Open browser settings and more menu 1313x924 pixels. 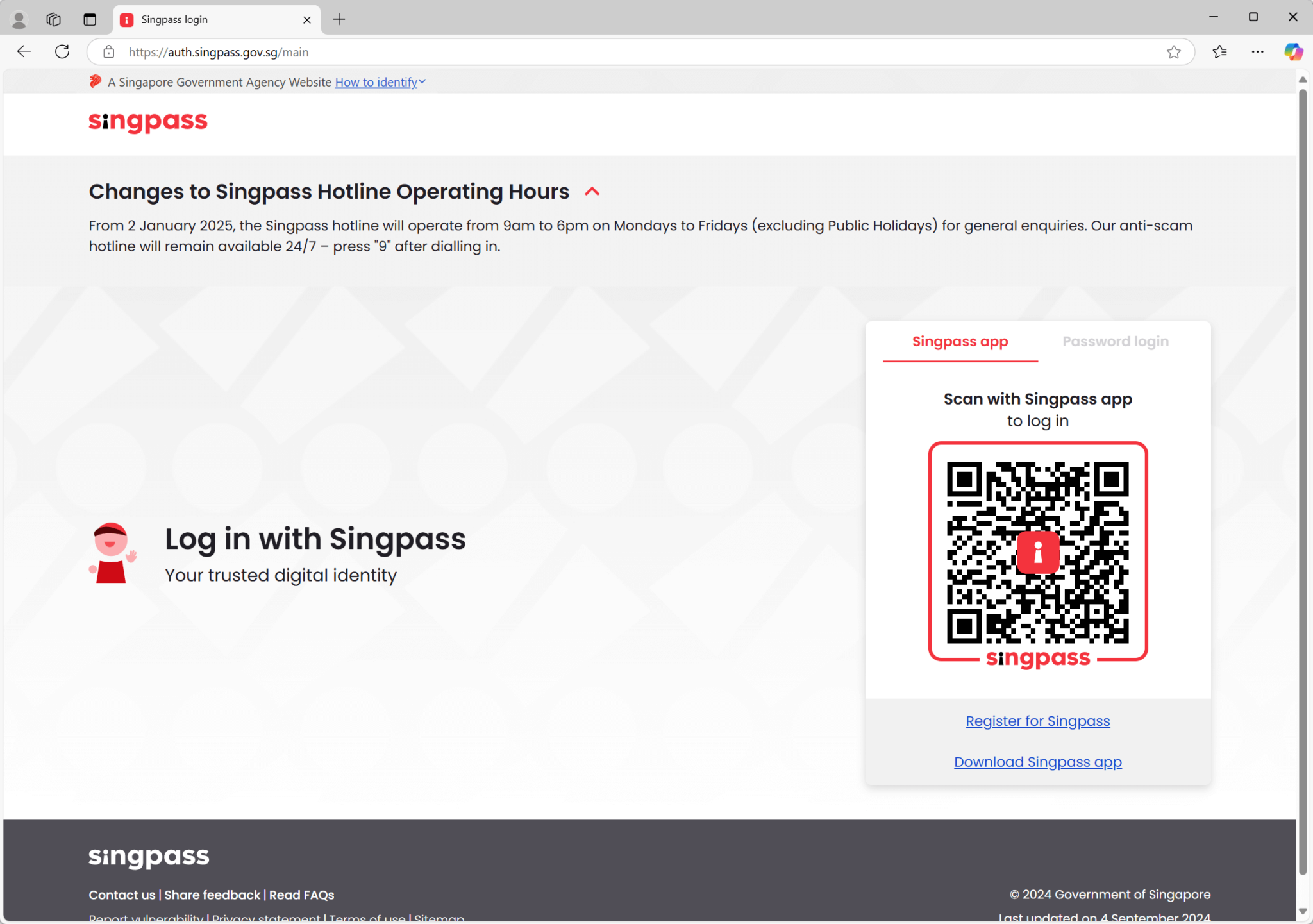(1257, 52)
